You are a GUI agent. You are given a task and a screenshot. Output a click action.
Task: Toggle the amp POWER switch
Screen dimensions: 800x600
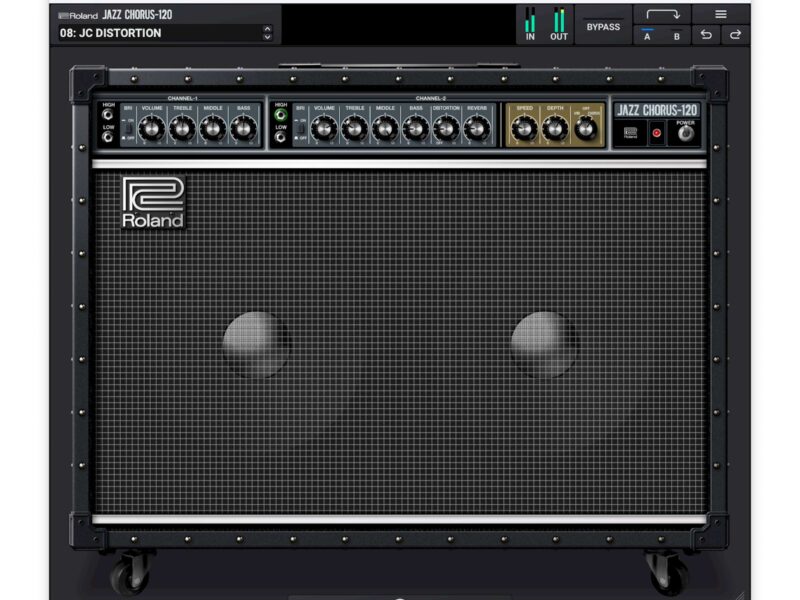685,133
